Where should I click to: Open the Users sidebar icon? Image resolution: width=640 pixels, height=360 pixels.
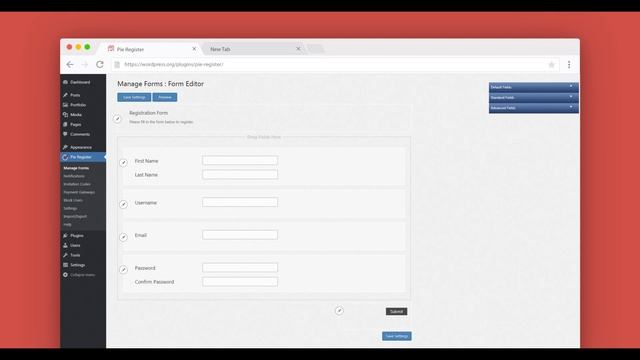coord(65,245)
